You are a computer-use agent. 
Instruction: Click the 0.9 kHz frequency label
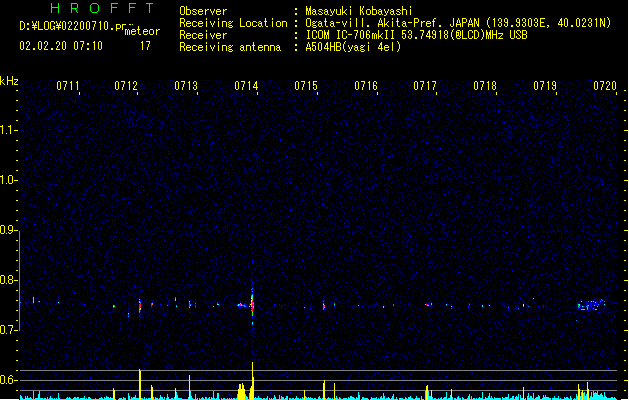[8, 230]
